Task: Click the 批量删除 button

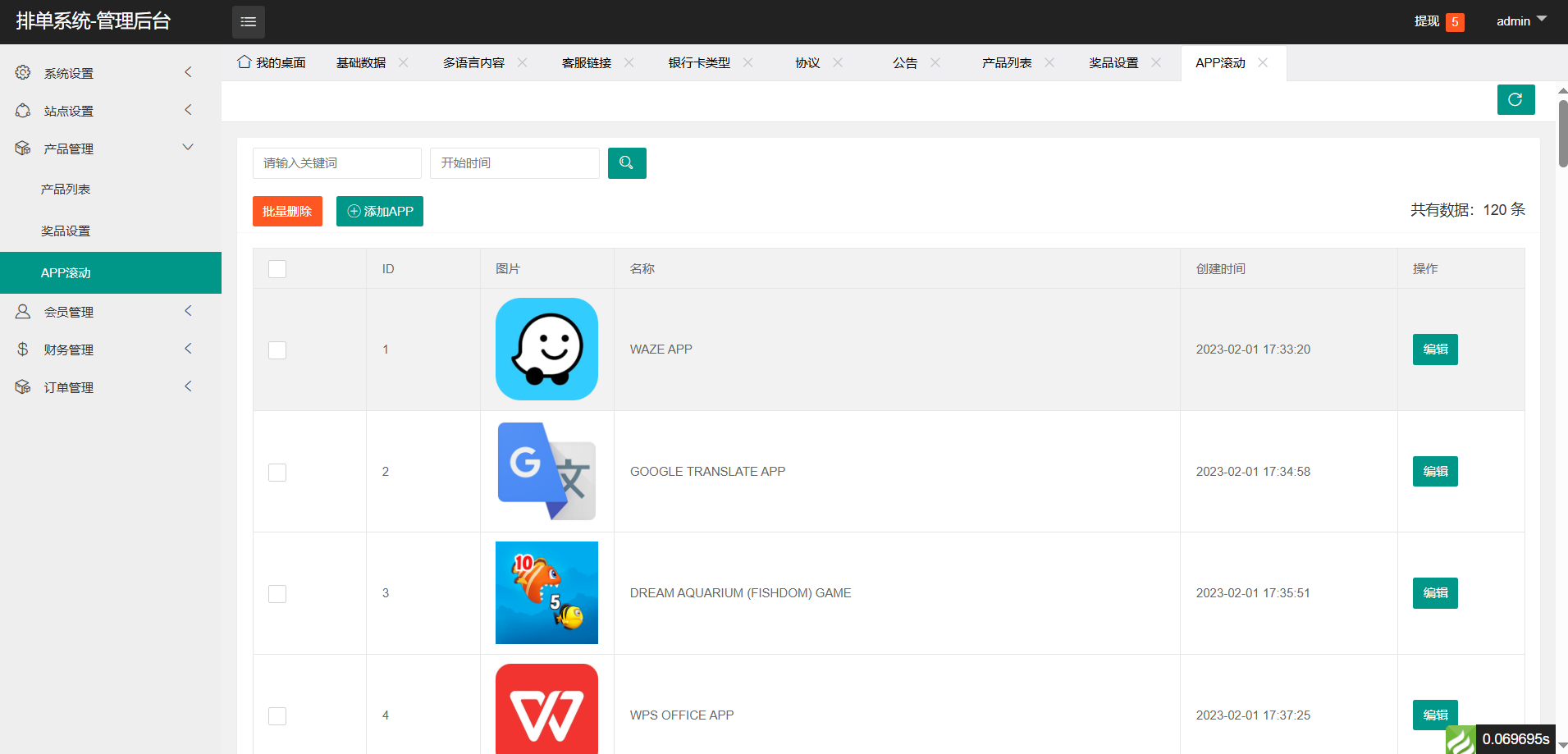Action: 287,211
